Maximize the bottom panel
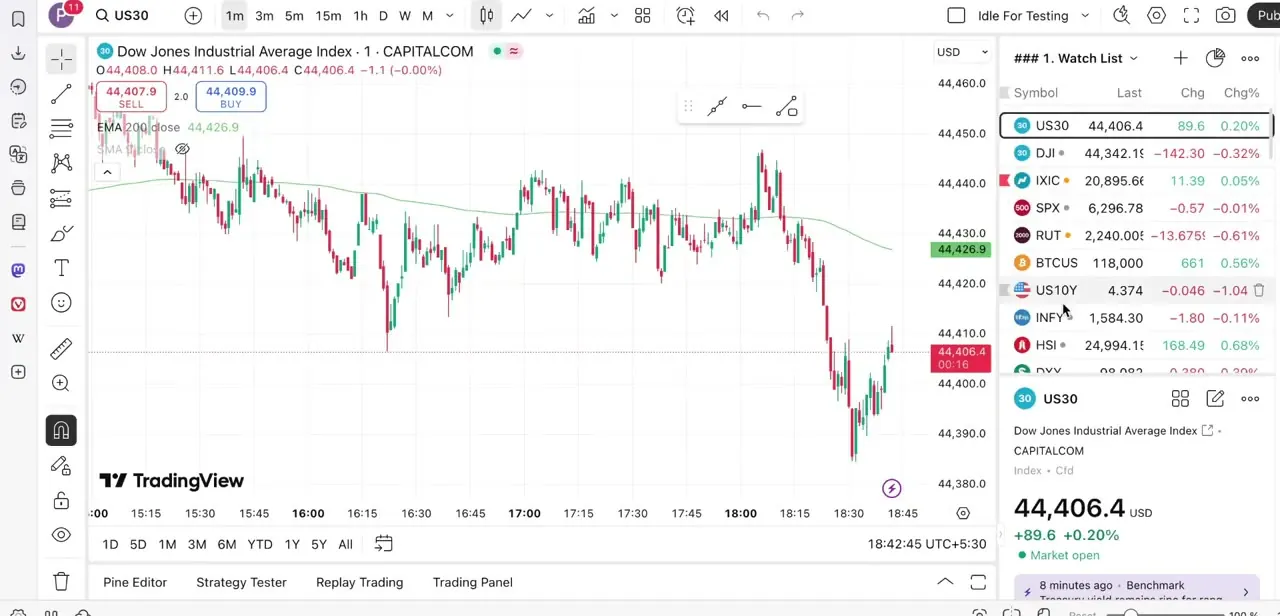 coord(978,582)
